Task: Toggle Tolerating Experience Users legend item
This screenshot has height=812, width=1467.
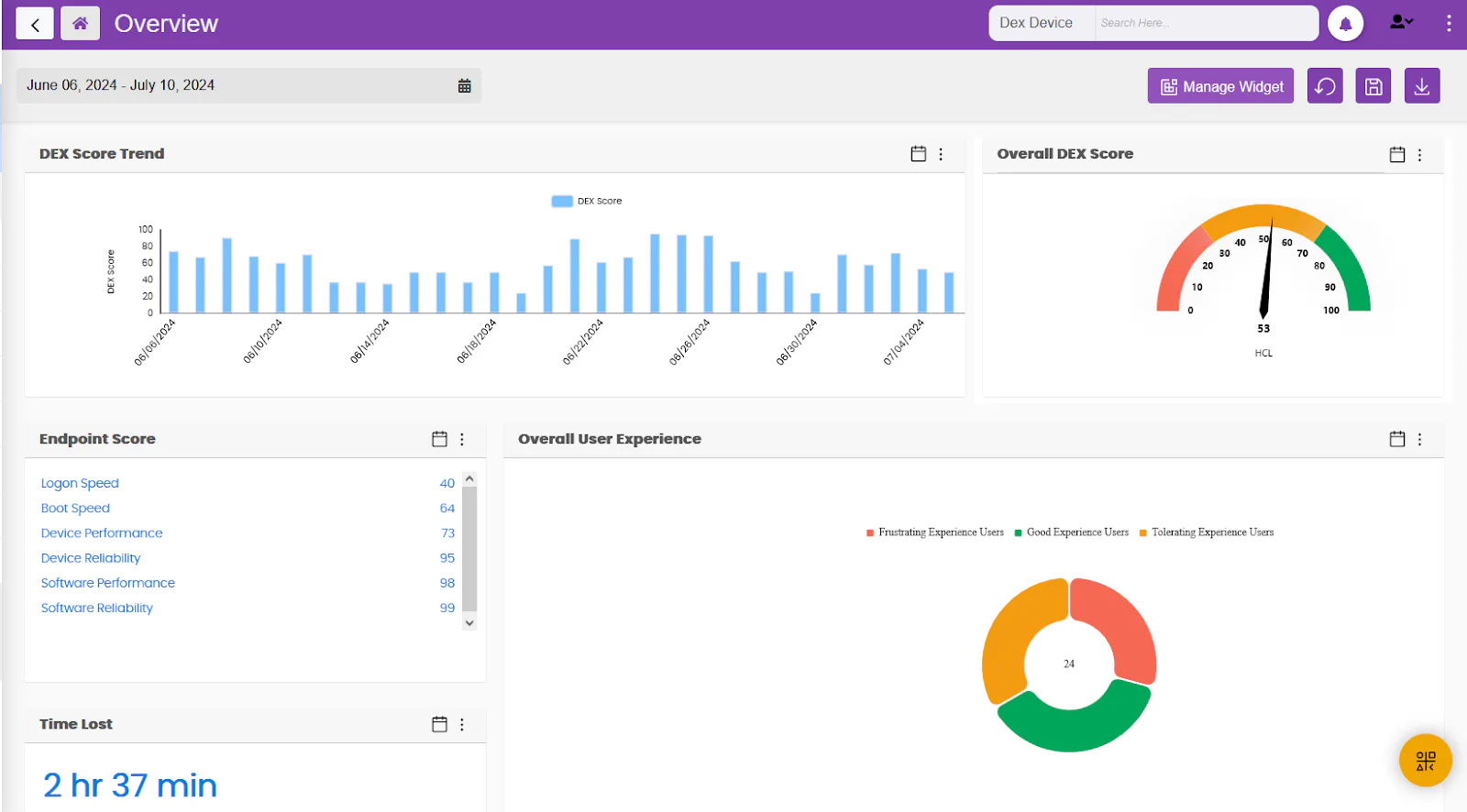Action: (1207, 532)
